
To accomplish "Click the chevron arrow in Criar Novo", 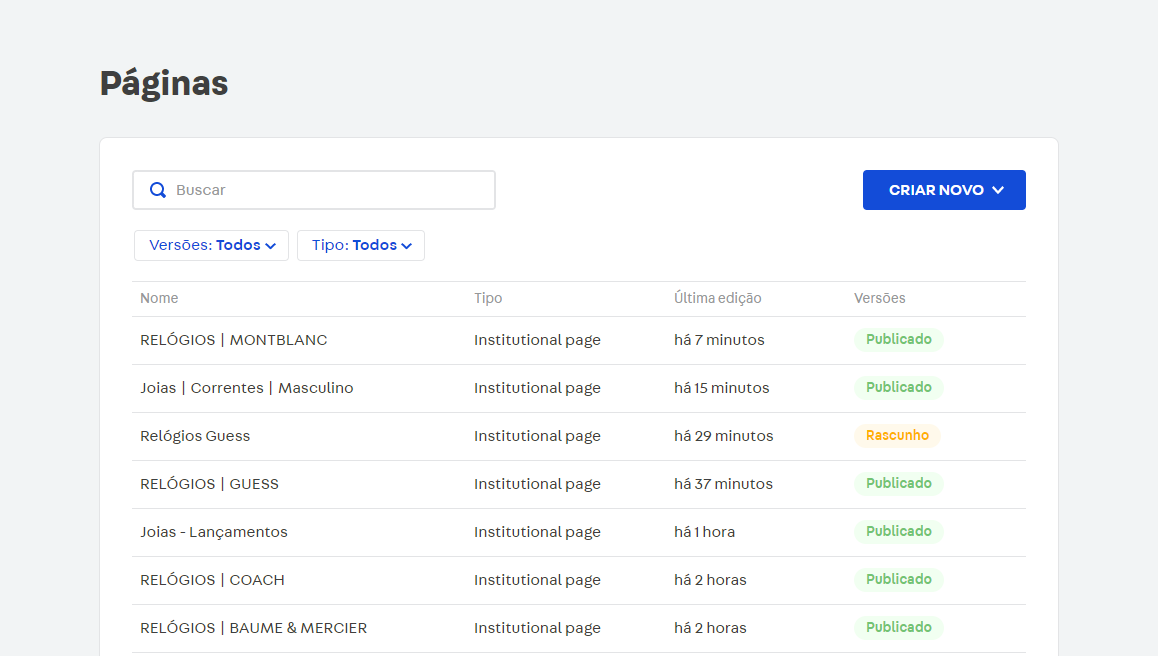I will click(x=998, y=190).
